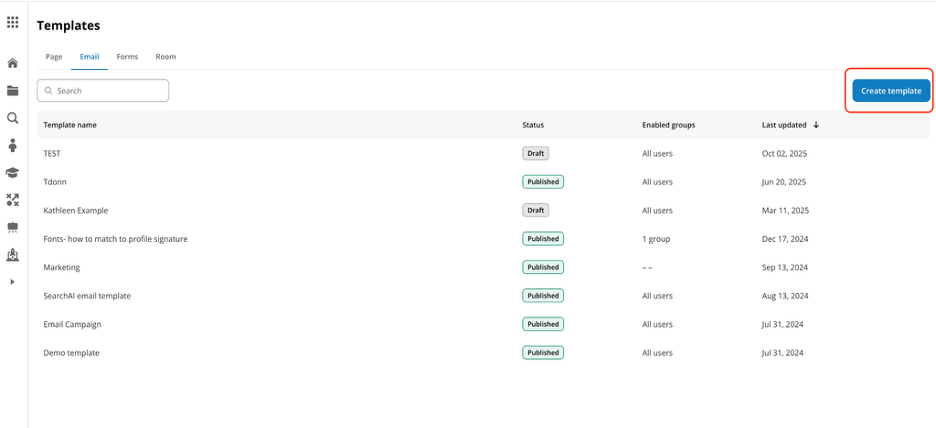Click the Create template button
Screen dimensions: 936x428
[891, 91]
